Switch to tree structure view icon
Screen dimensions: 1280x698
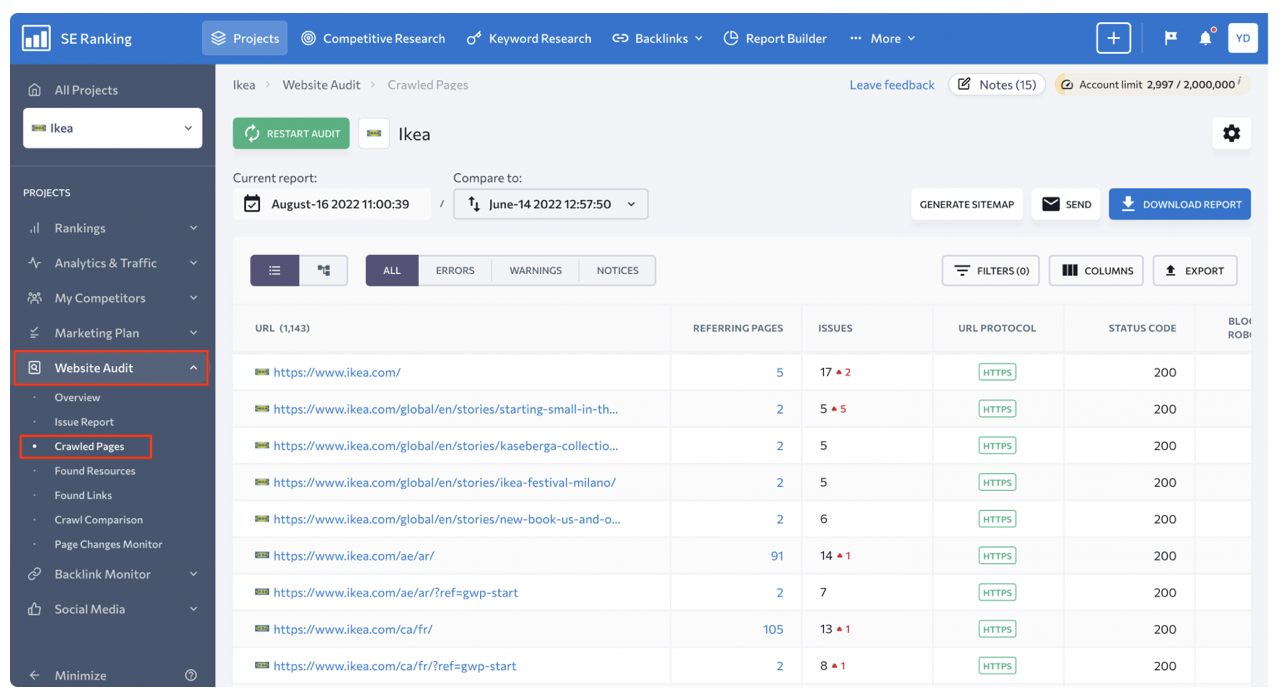324,270
